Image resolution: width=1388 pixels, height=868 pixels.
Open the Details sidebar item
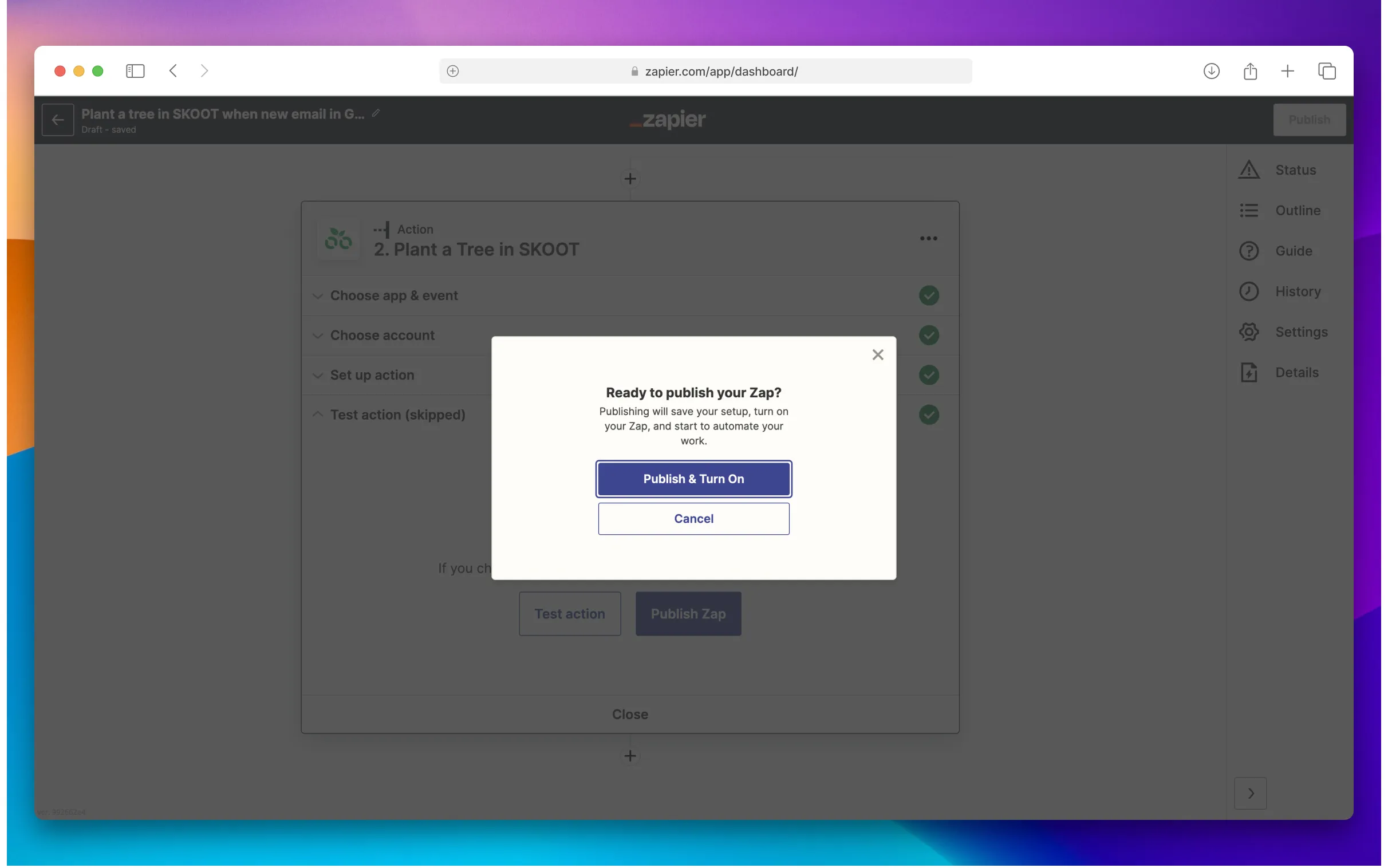(x=1296, y=372)
